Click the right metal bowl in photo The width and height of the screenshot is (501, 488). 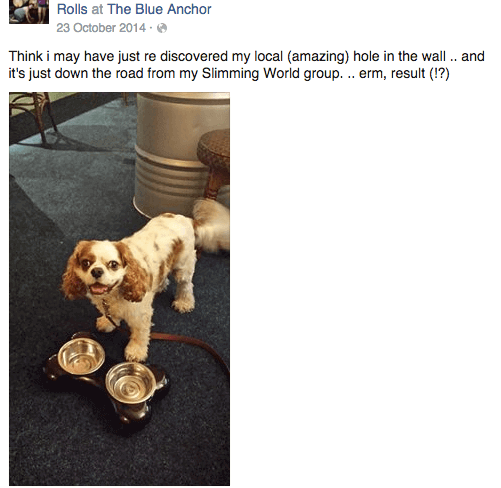click(131, 383)
